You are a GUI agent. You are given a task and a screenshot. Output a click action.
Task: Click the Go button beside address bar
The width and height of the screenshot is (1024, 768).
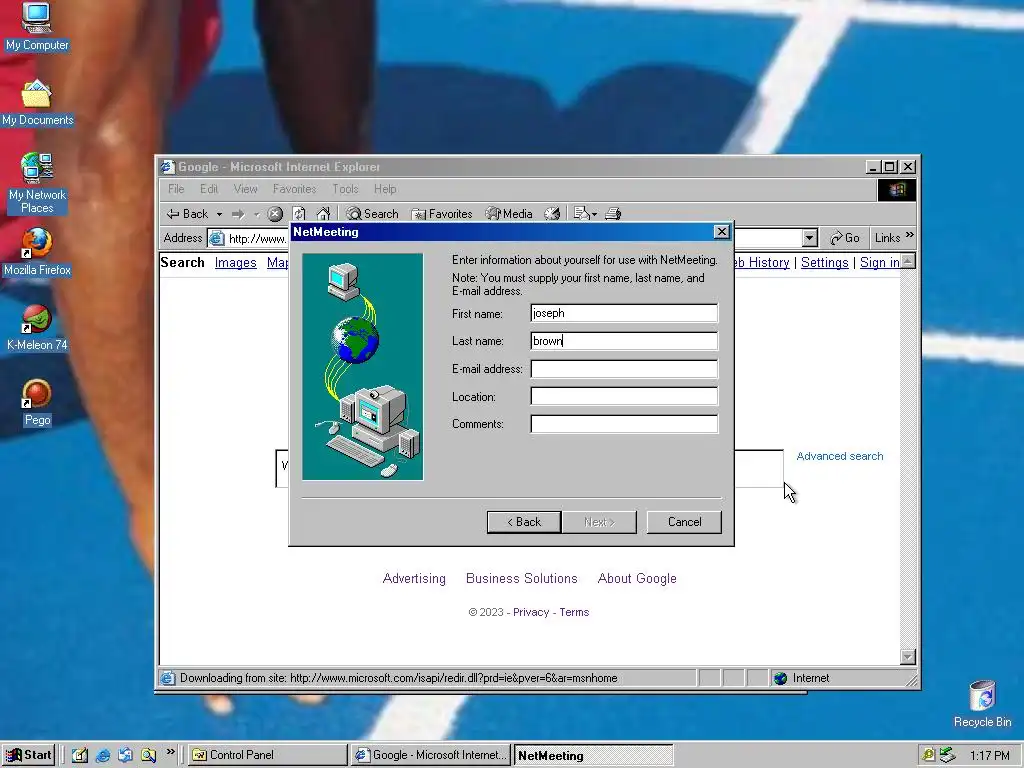click(x=845, y=238)
